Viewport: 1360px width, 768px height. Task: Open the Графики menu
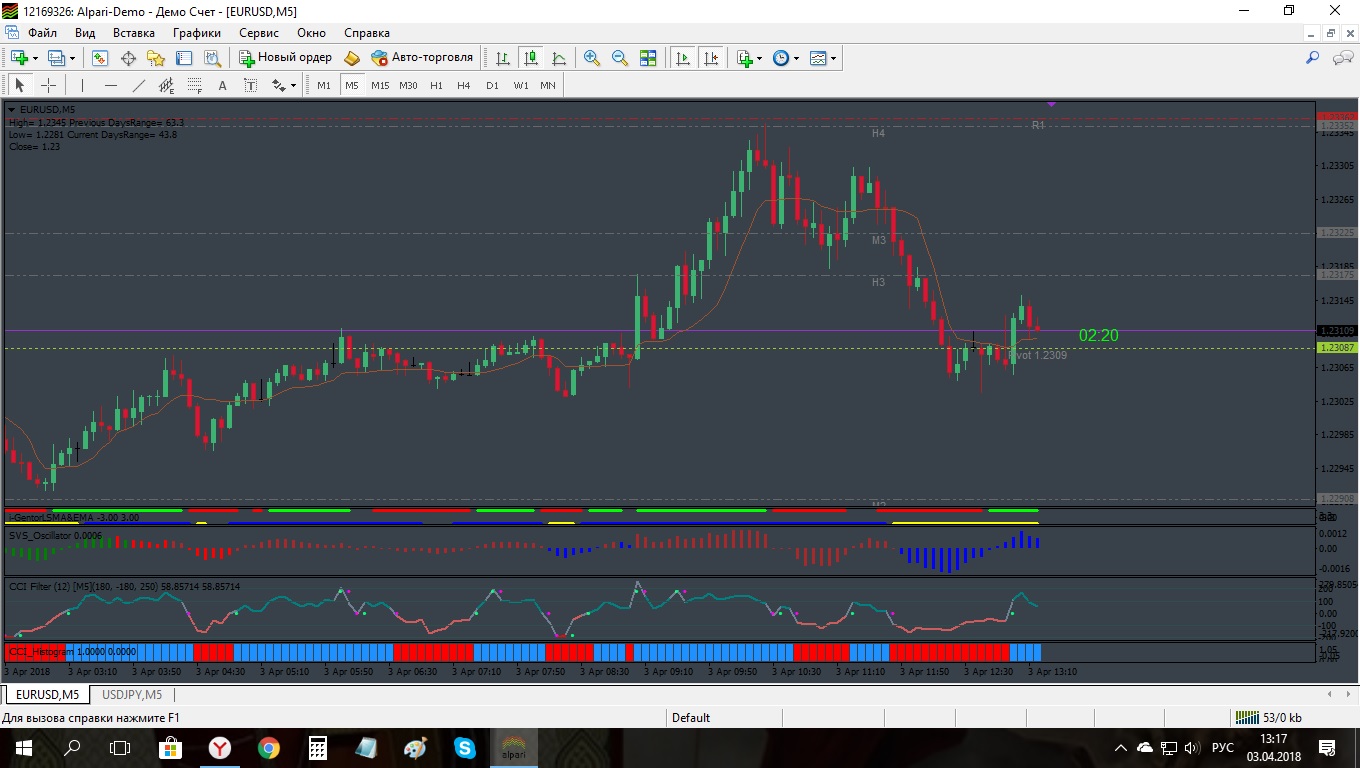(196, 33)
